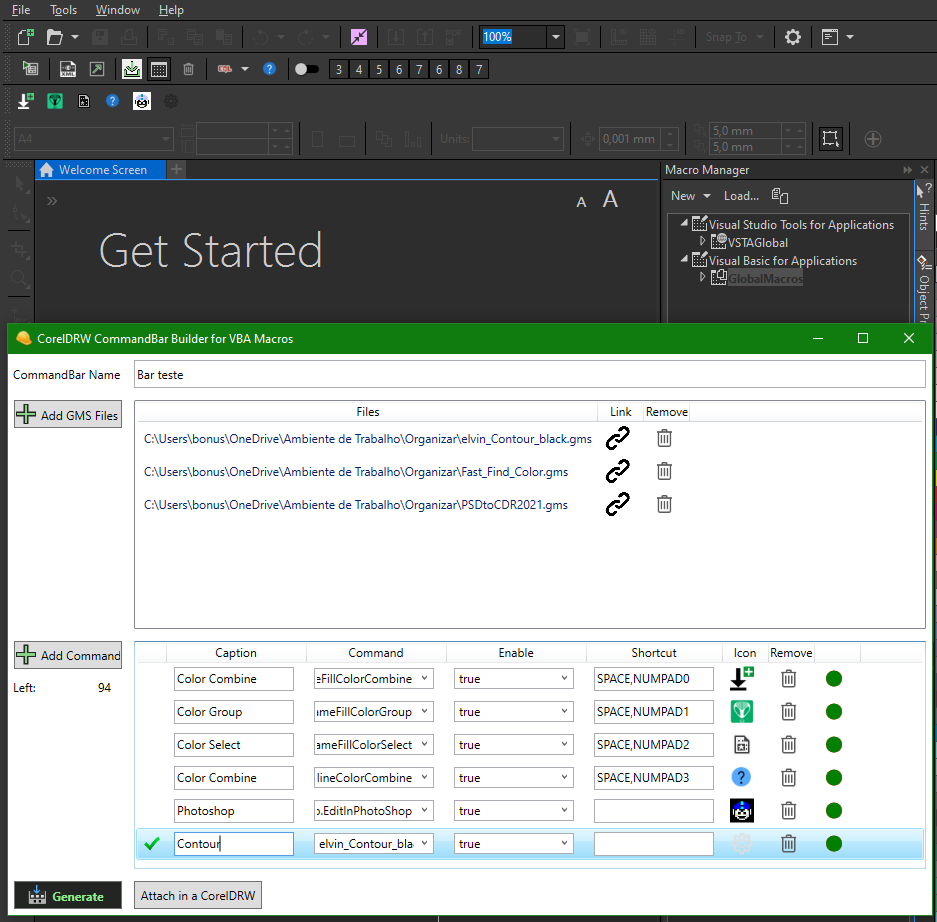Click the Options gear icon in top toolbar
The height and width of the screenshot is (922, 937).
coord(792,37)
